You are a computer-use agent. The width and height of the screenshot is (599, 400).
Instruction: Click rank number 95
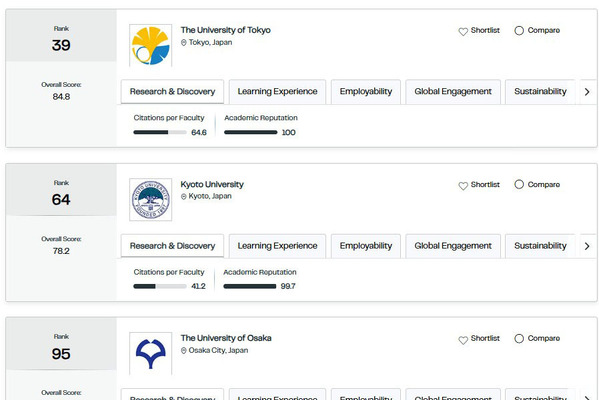[61, 354]
